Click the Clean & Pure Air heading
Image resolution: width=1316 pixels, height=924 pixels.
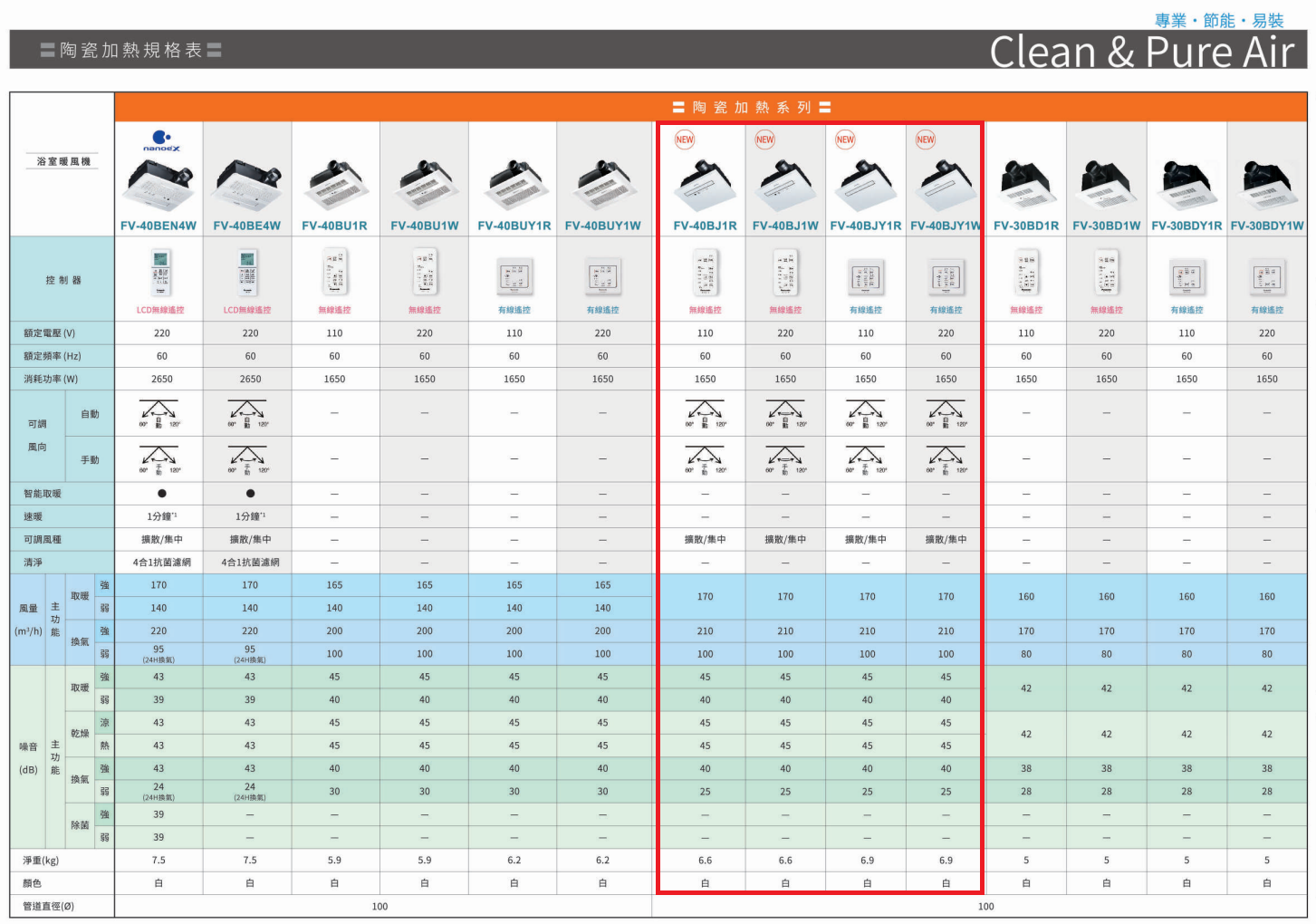pos(1141,53)
